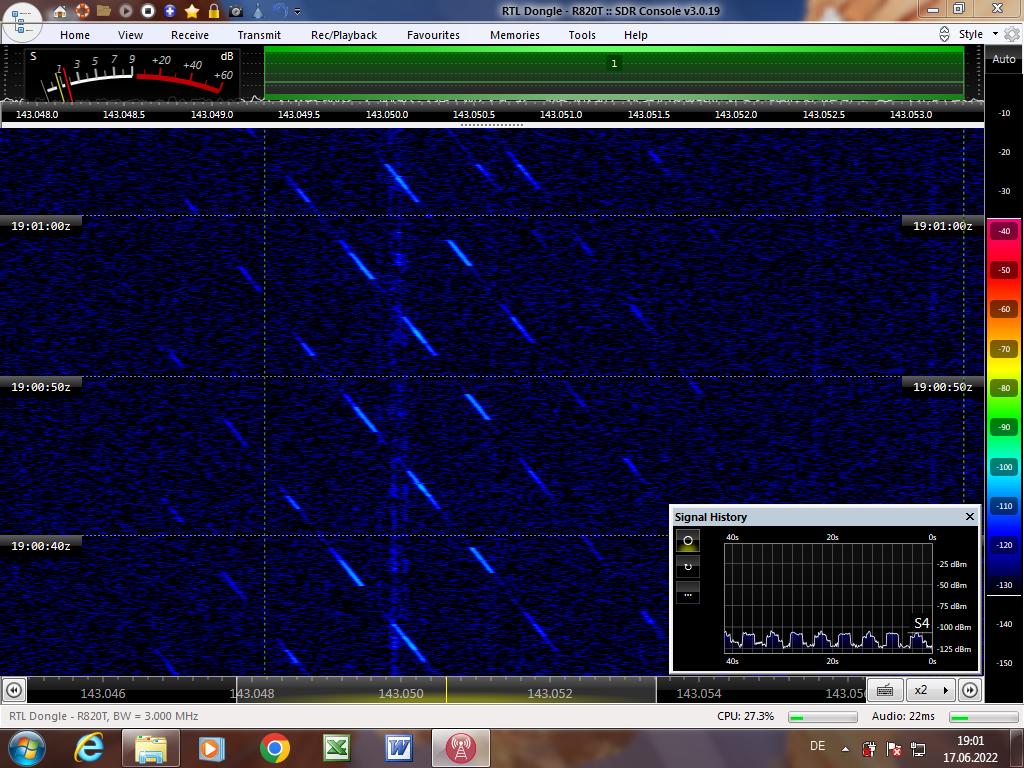Click the Home house icon in quick toolbar

[x=59, y=10]
